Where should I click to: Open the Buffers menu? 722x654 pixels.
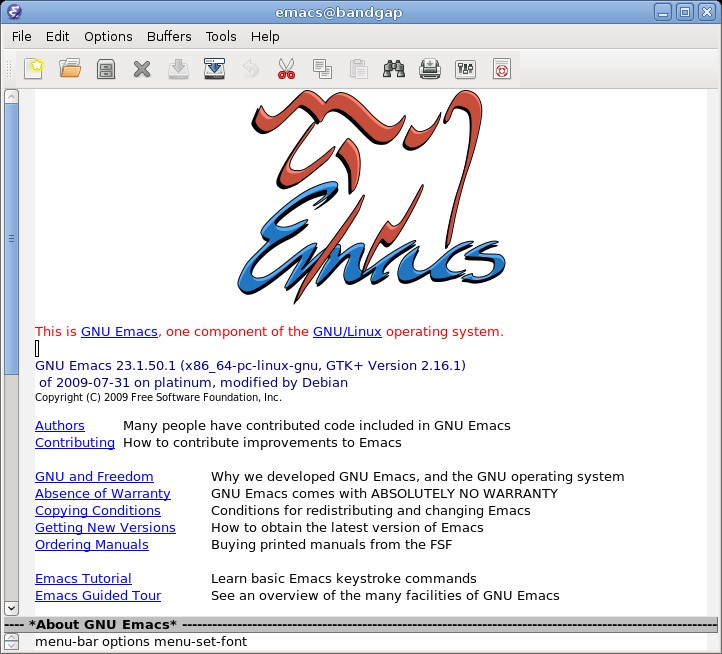(x=169, y=36)
